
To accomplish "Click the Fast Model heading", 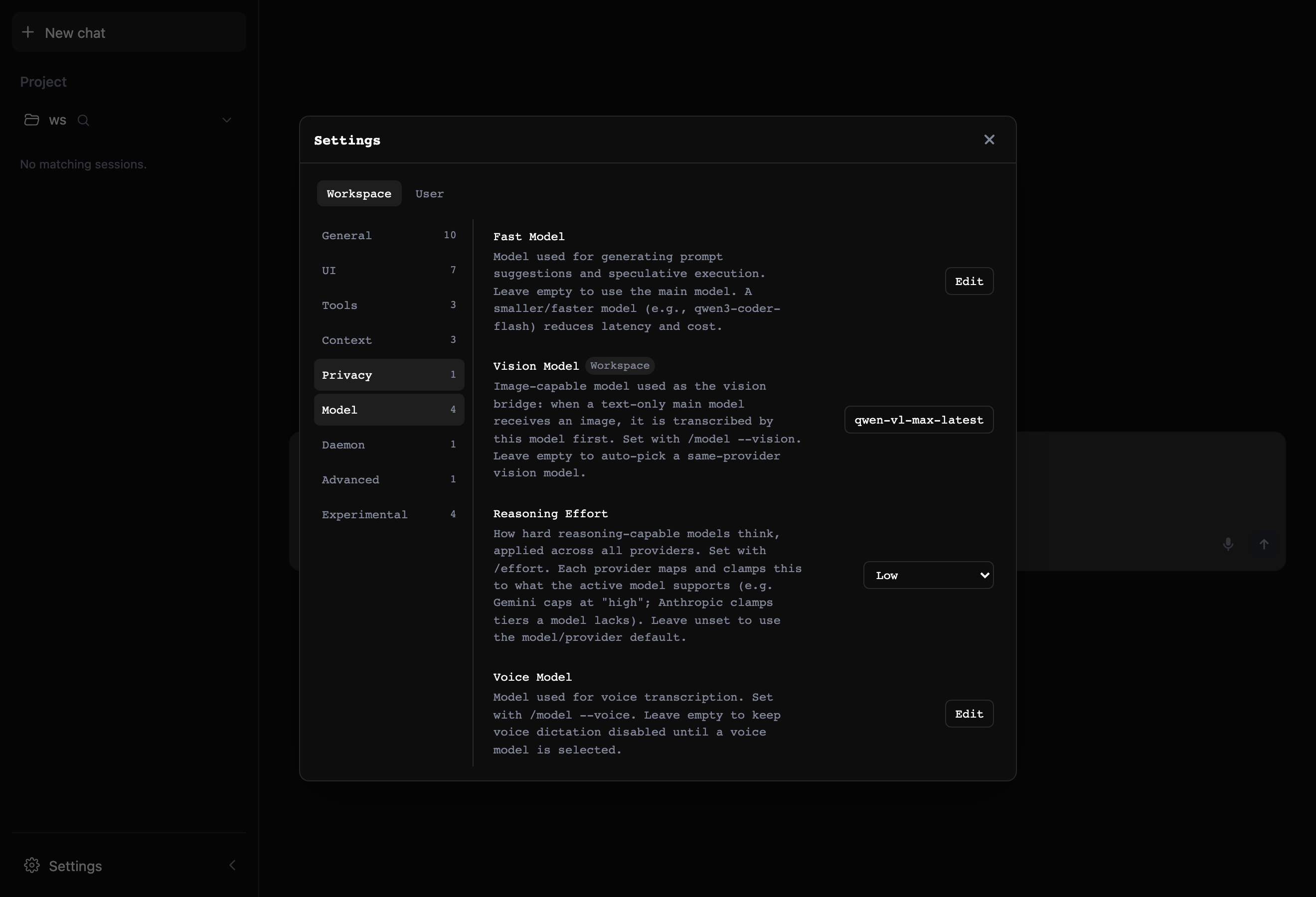I will pos(528,237).
